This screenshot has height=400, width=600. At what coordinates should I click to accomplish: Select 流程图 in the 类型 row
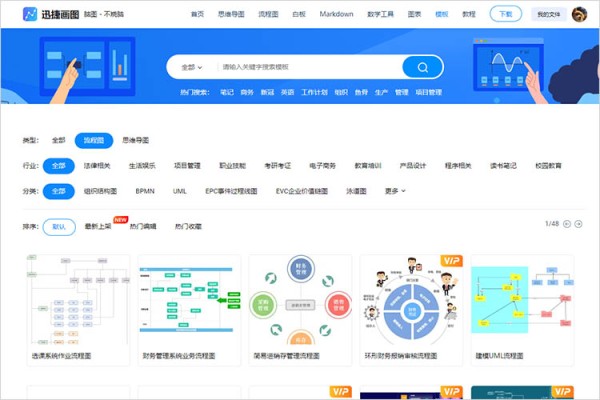(94, 140)
